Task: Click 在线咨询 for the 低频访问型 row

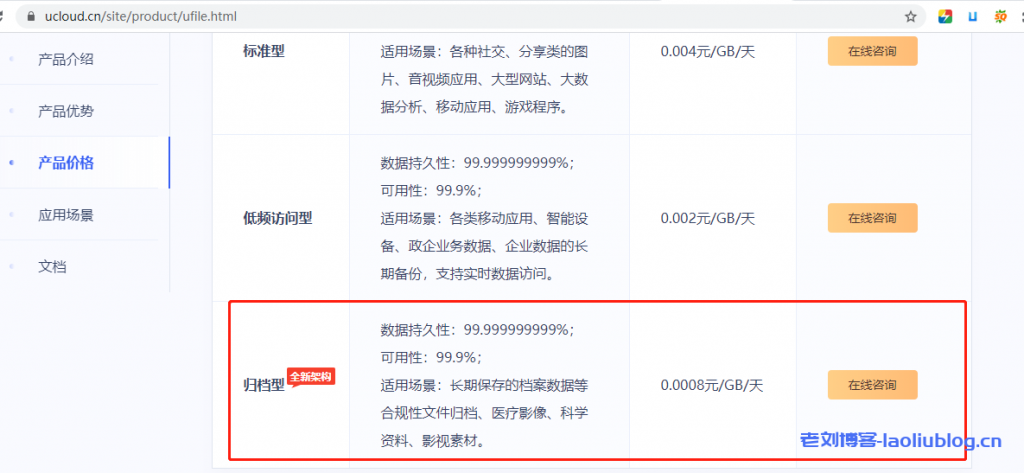Action: 872,218
